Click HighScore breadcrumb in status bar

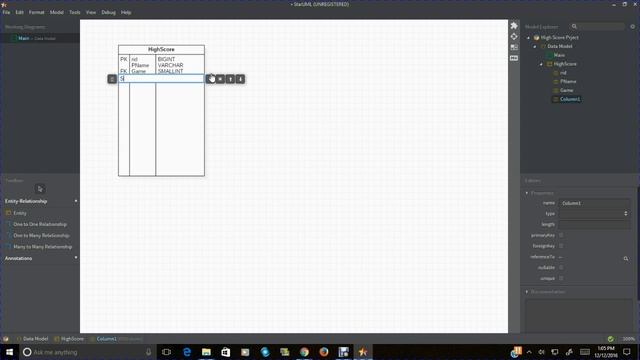[72, 339]
